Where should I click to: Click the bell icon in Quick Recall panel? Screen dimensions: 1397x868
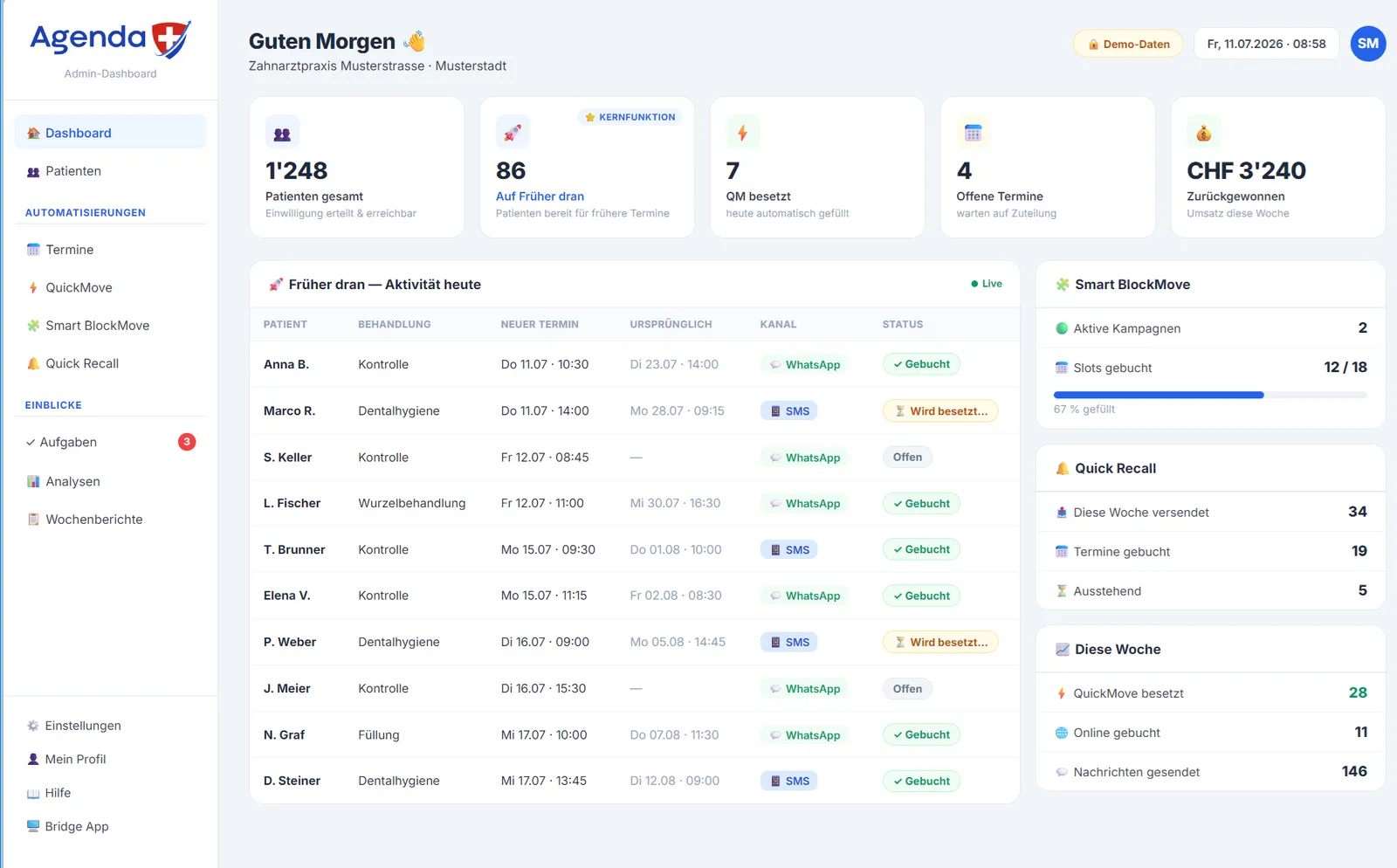coord(1063,468)
